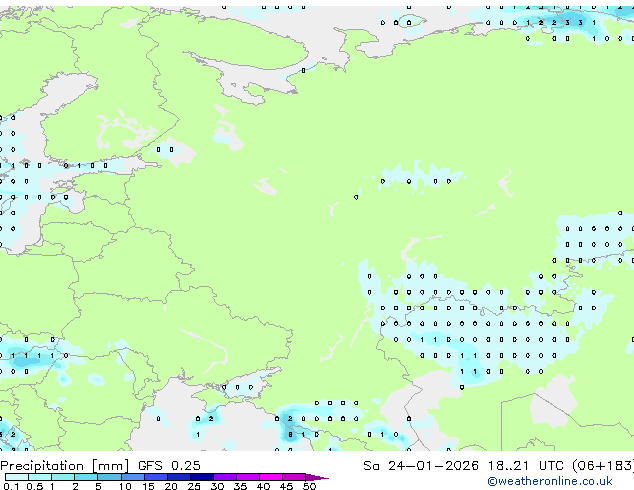The image size is (634, 490).
Task: Click the '18..21 UTC' time text
Action: (525, 466)
